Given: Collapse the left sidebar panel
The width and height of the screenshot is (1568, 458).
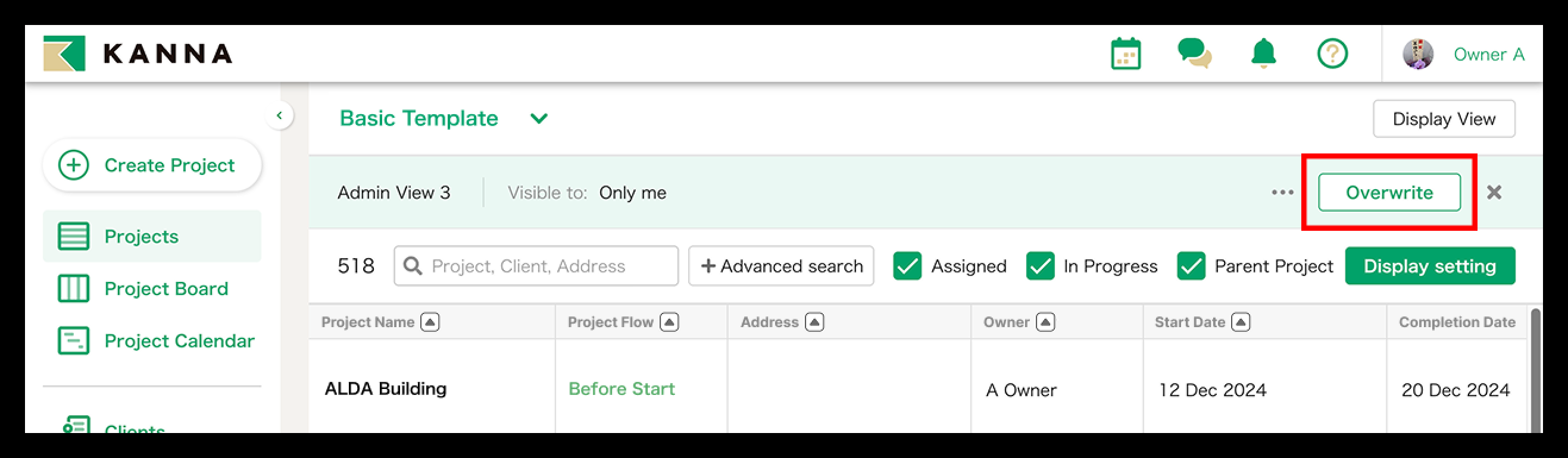Looking at the screenshot, I should (x=279, y=115).
